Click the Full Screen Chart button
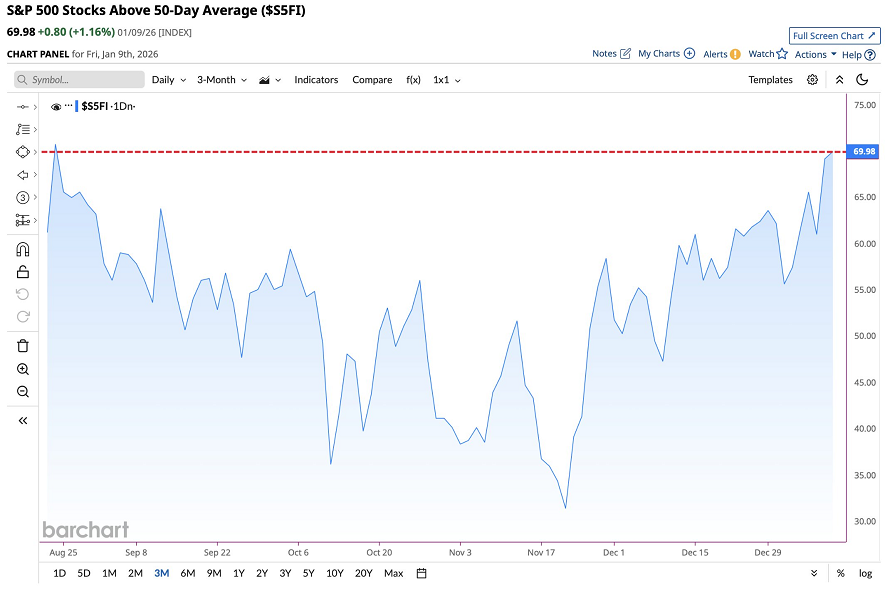This screenshot has width=890, height=590. click(x=834, y=36)
